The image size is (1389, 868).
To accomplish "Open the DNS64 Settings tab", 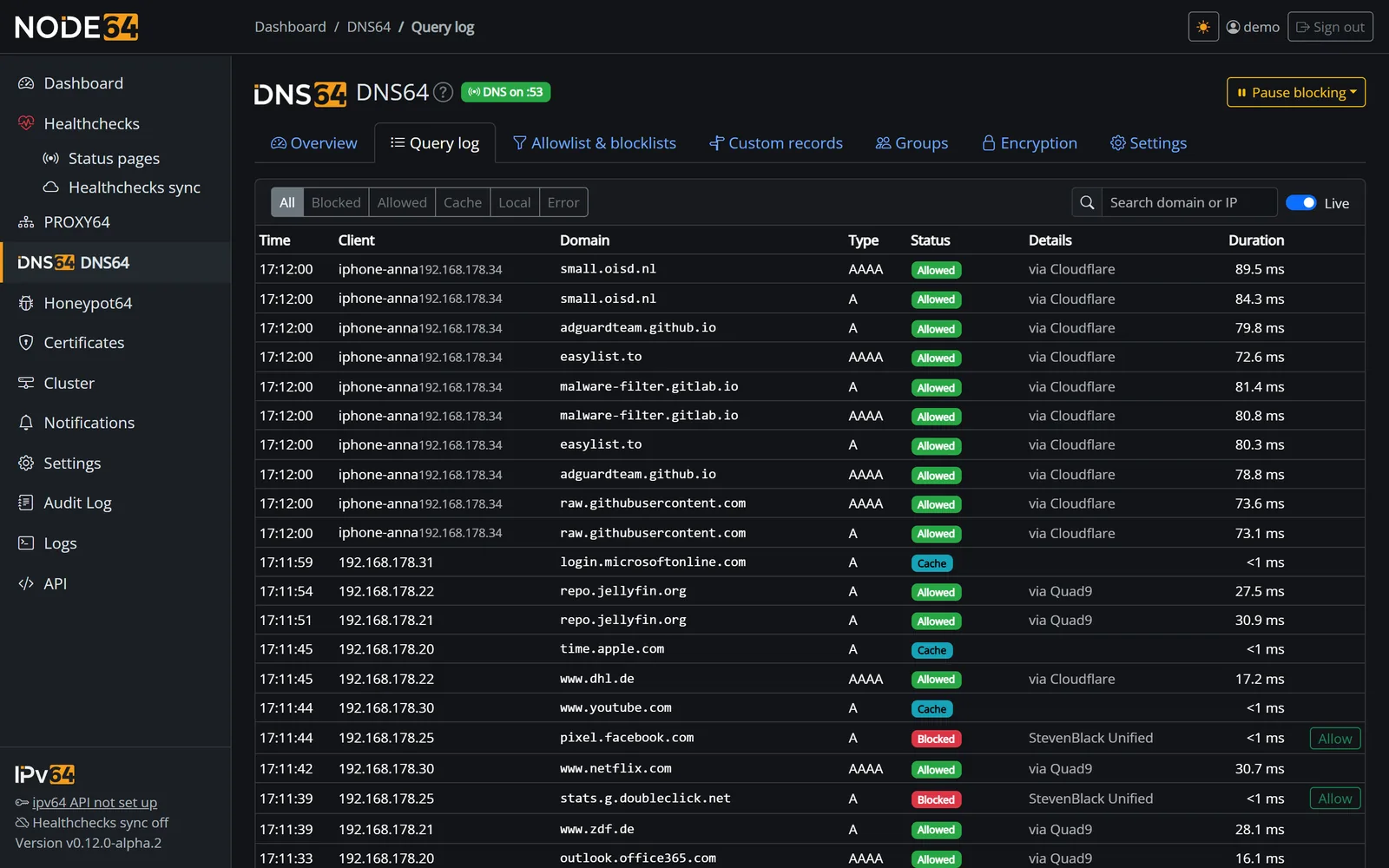I will coord(1149,143).
